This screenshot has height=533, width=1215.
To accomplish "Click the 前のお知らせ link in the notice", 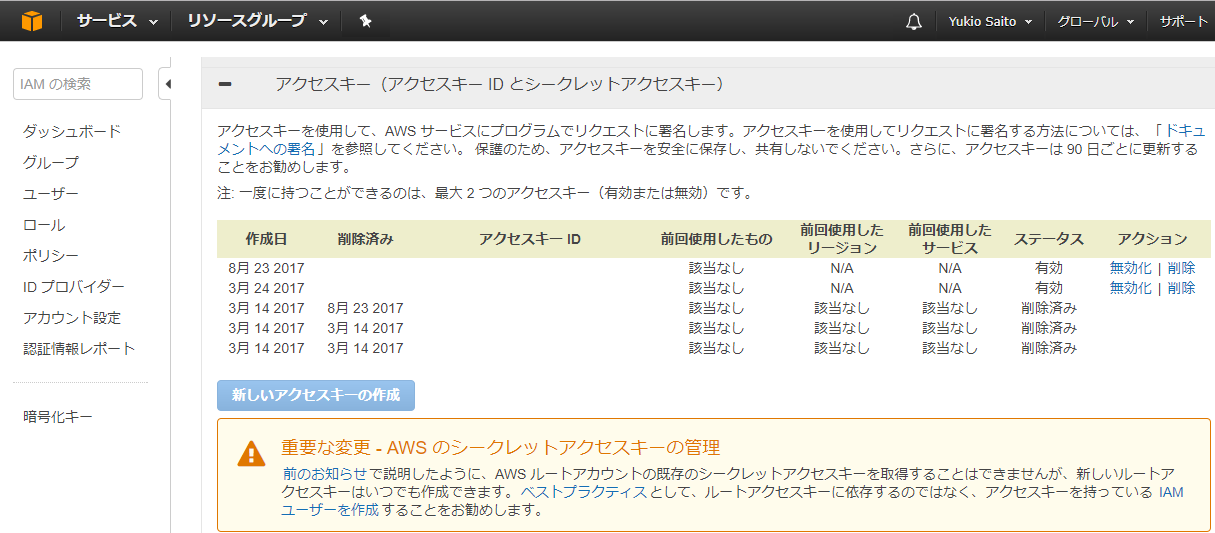I will click(x=326, y=473).
